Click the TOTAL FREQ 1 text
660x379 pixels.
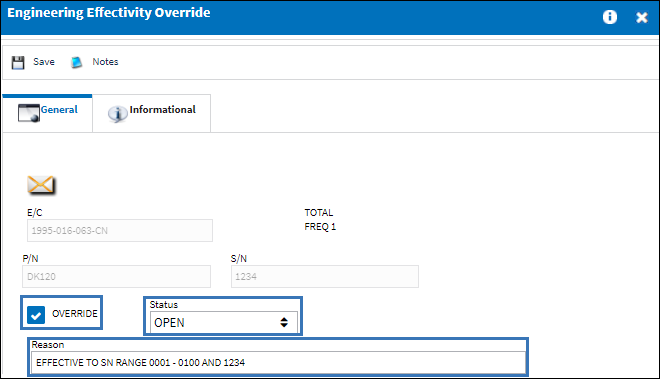coord(320,219)
